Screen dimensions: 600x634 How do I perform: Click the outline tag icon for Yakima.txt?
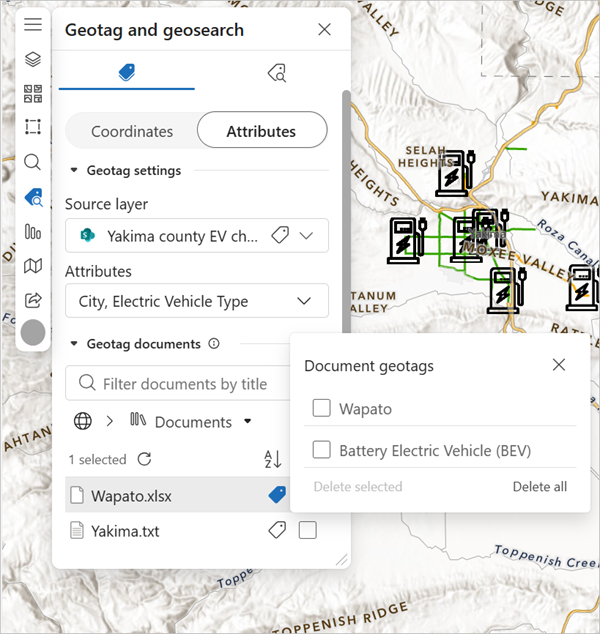point(277,530)
